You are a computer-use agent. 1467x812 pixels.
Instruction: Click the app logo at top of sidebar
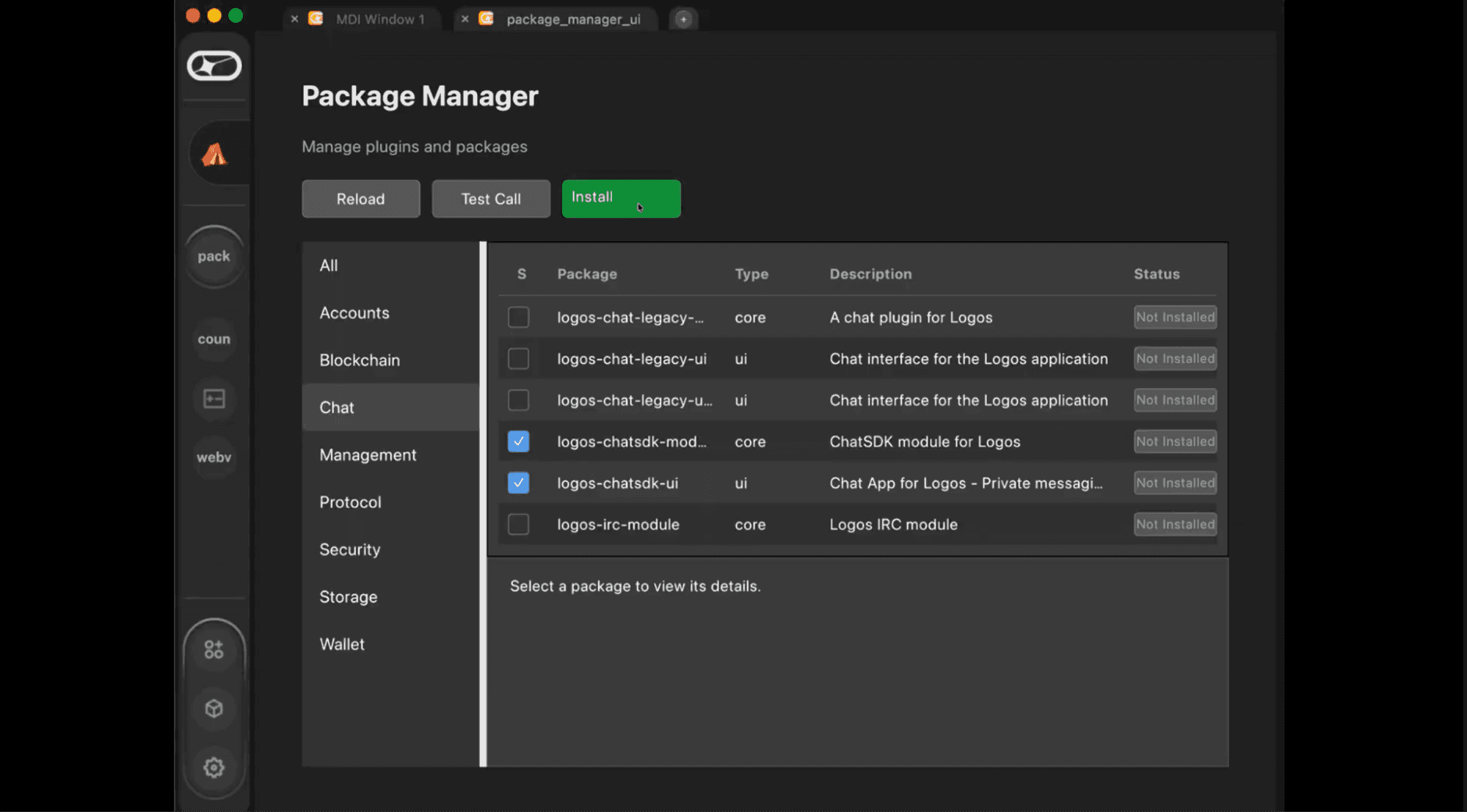pyautogui.click(x=215, y=65)
